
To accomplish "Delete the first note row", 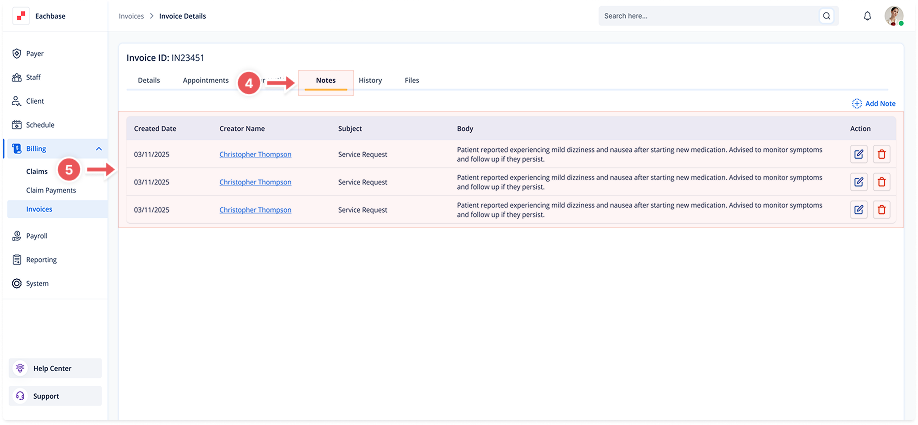I will 881,154.
